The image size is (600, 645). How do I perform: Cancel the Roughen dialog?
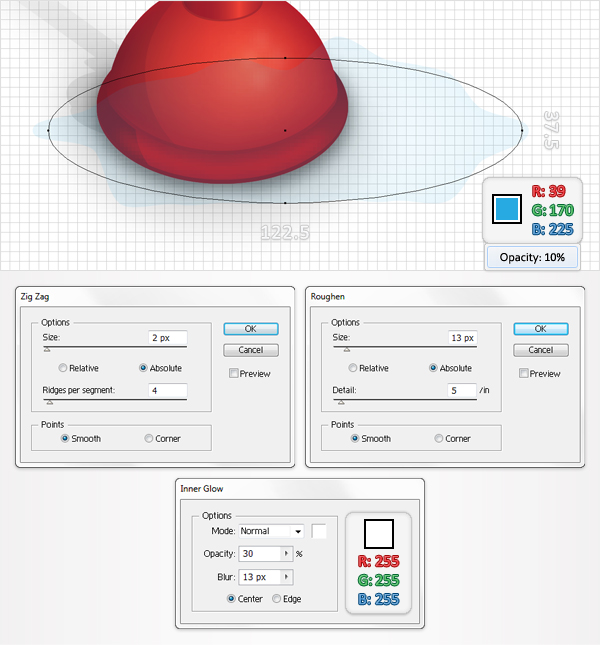tap(541, 350)
